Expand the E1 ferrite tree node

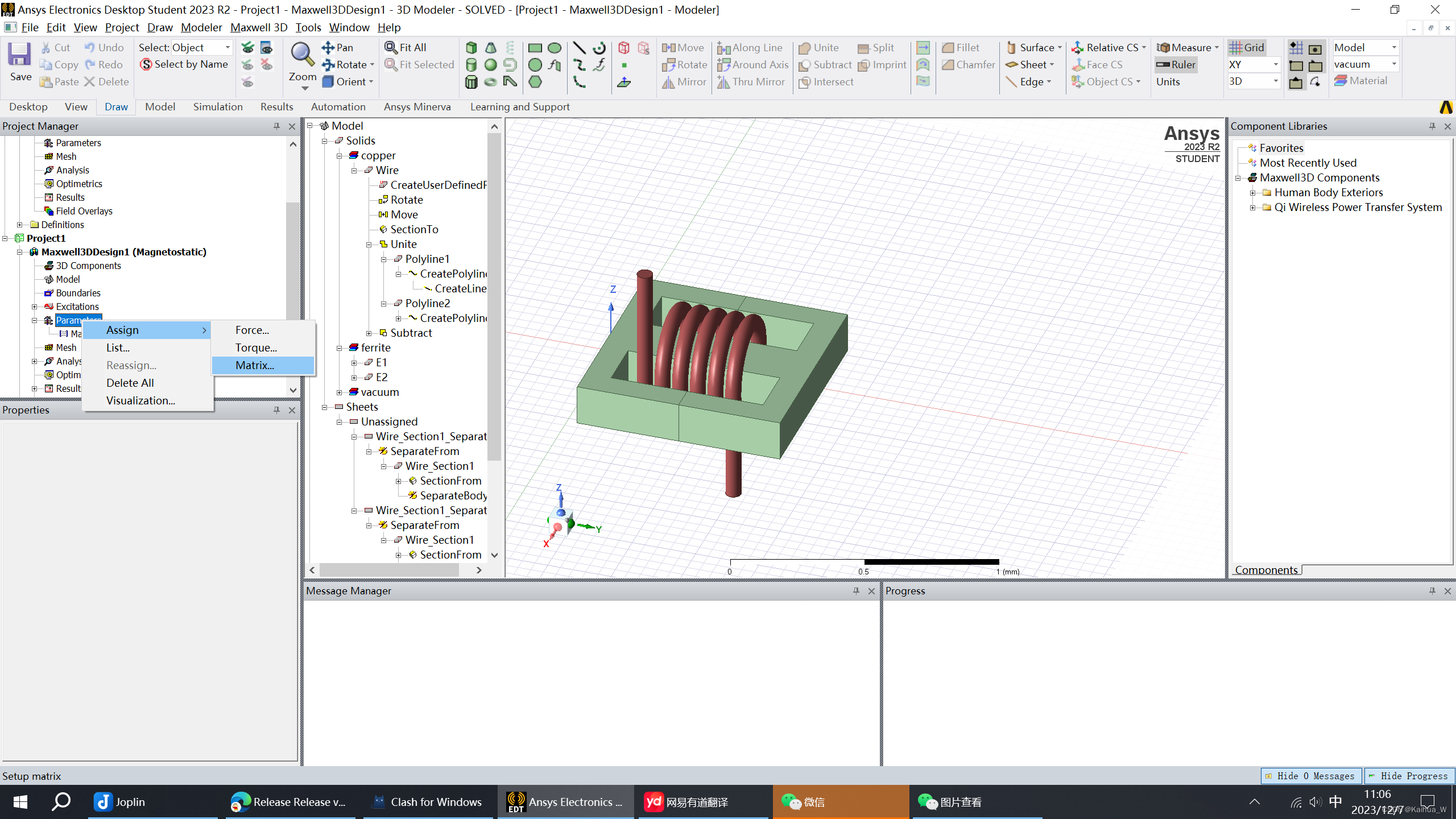pyautogui.click(x=354, y=362)
